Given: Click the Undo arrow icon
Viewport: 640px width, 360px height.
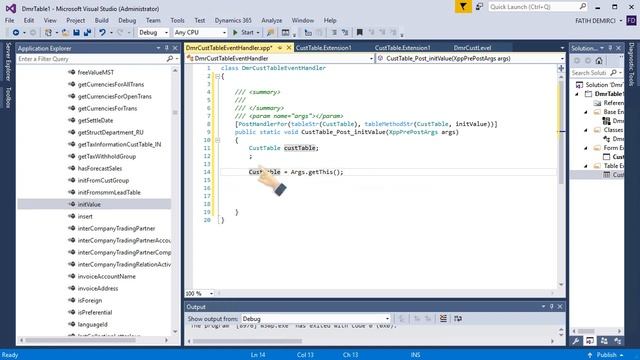Looking at the screenshot, I should pos(102,32).
